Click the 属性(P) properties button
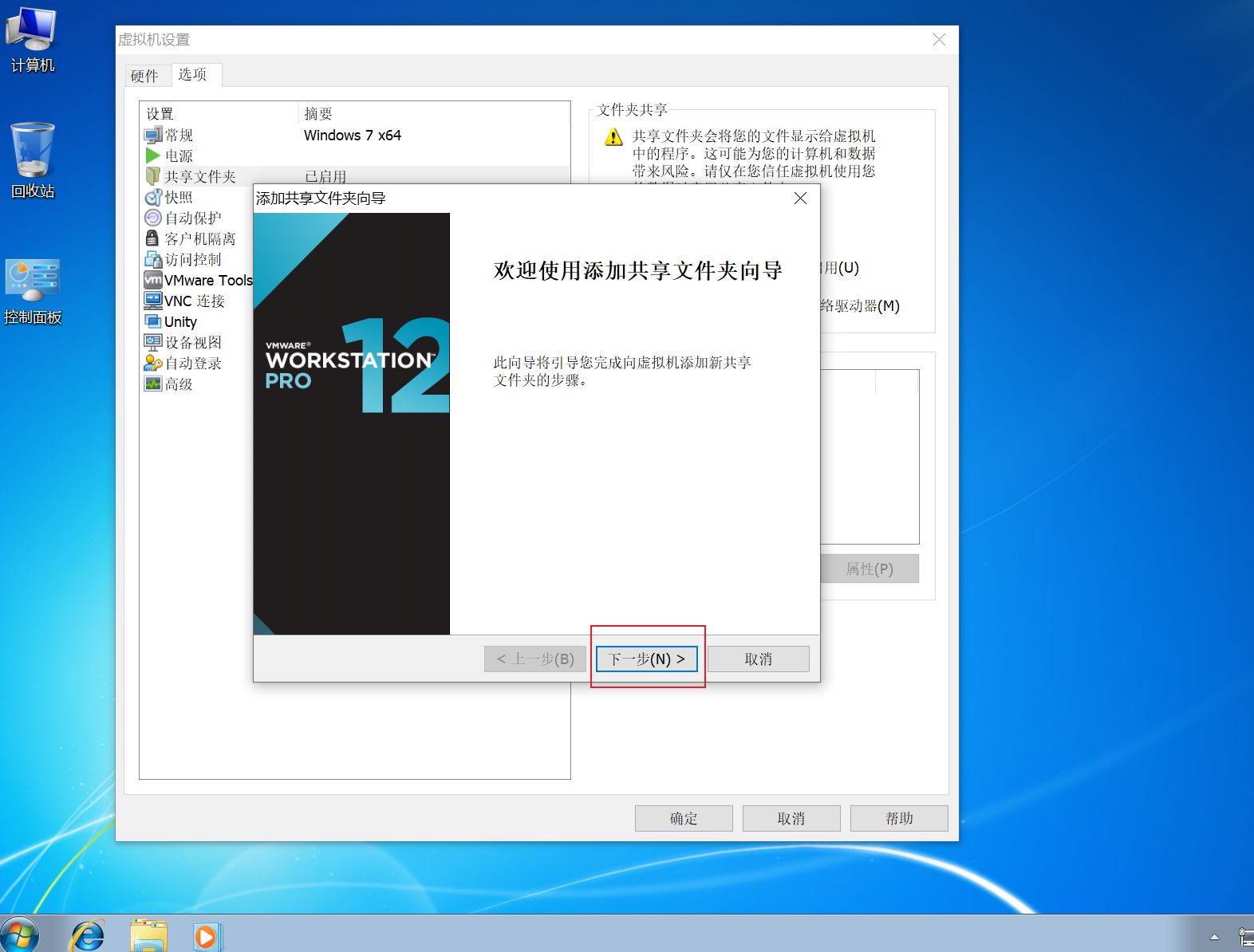 click(870, 568)
